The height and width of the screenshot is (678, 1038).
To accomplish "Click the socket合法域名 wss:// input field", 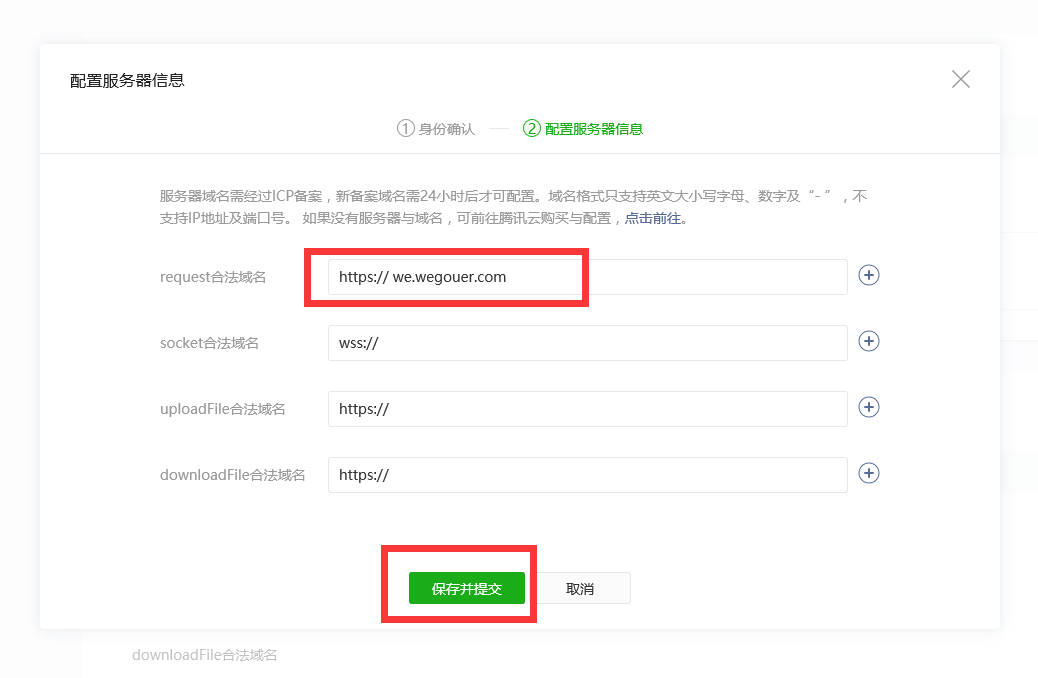I will click(587, 343).
